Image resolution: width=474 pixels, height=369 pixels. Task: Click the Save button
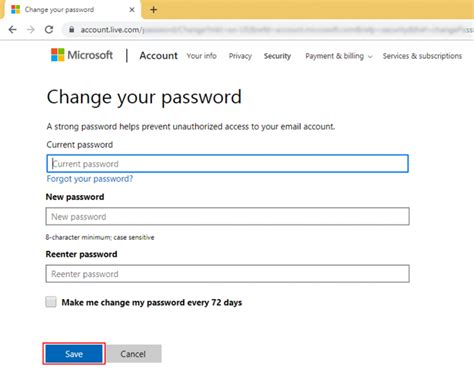click(x=74, y=354)
